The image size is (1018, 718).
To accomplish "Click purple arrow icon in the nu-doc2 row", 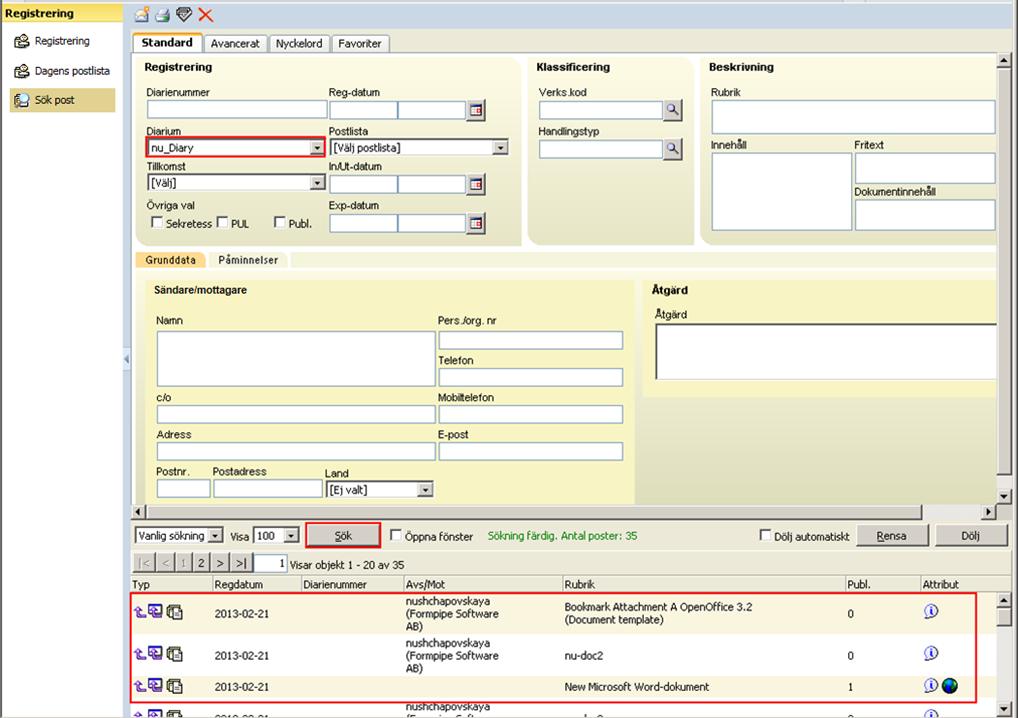I will point(140,654).
